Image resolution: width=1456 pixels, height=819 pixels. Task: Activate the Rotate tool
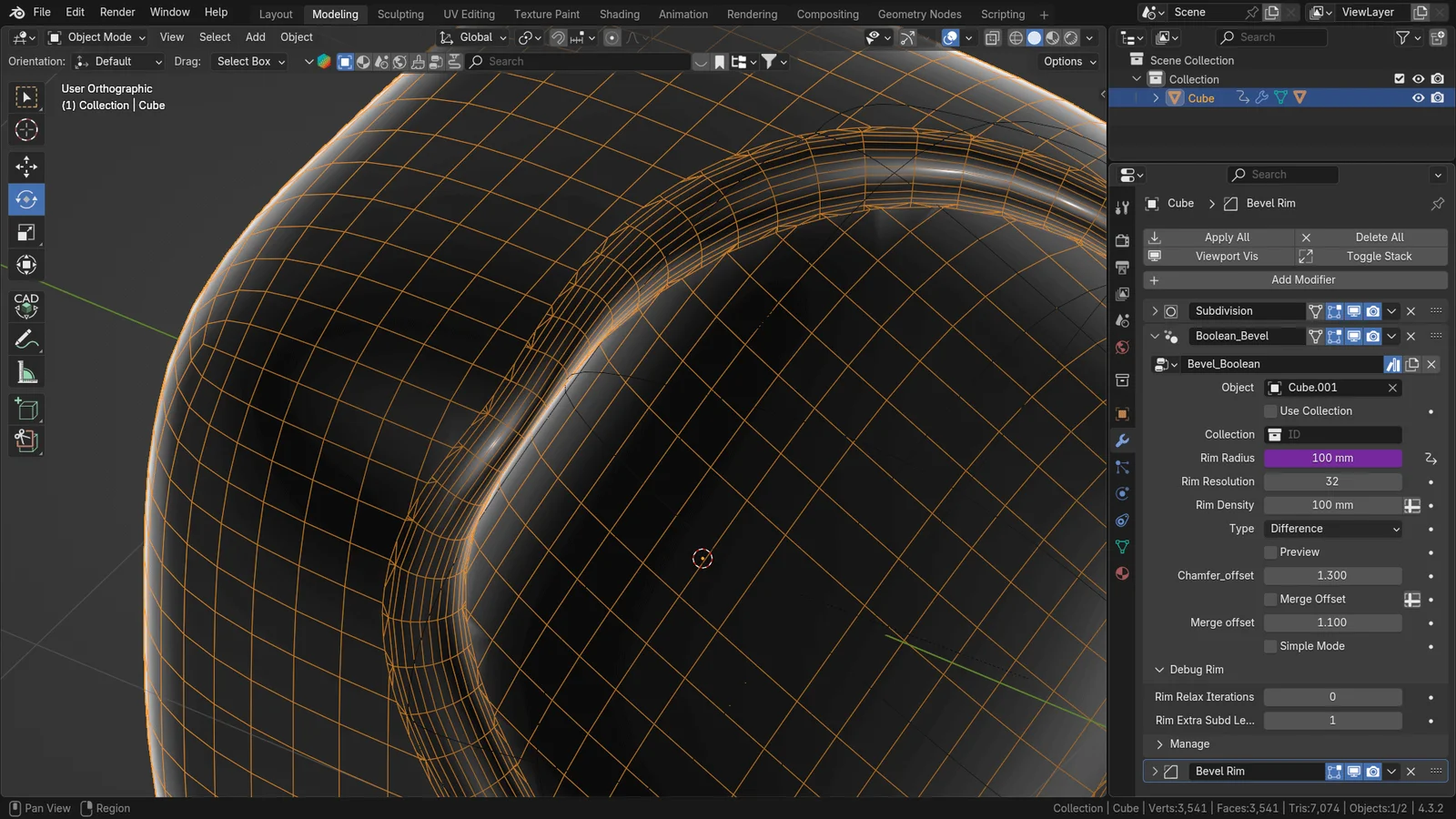coord(26,199)
